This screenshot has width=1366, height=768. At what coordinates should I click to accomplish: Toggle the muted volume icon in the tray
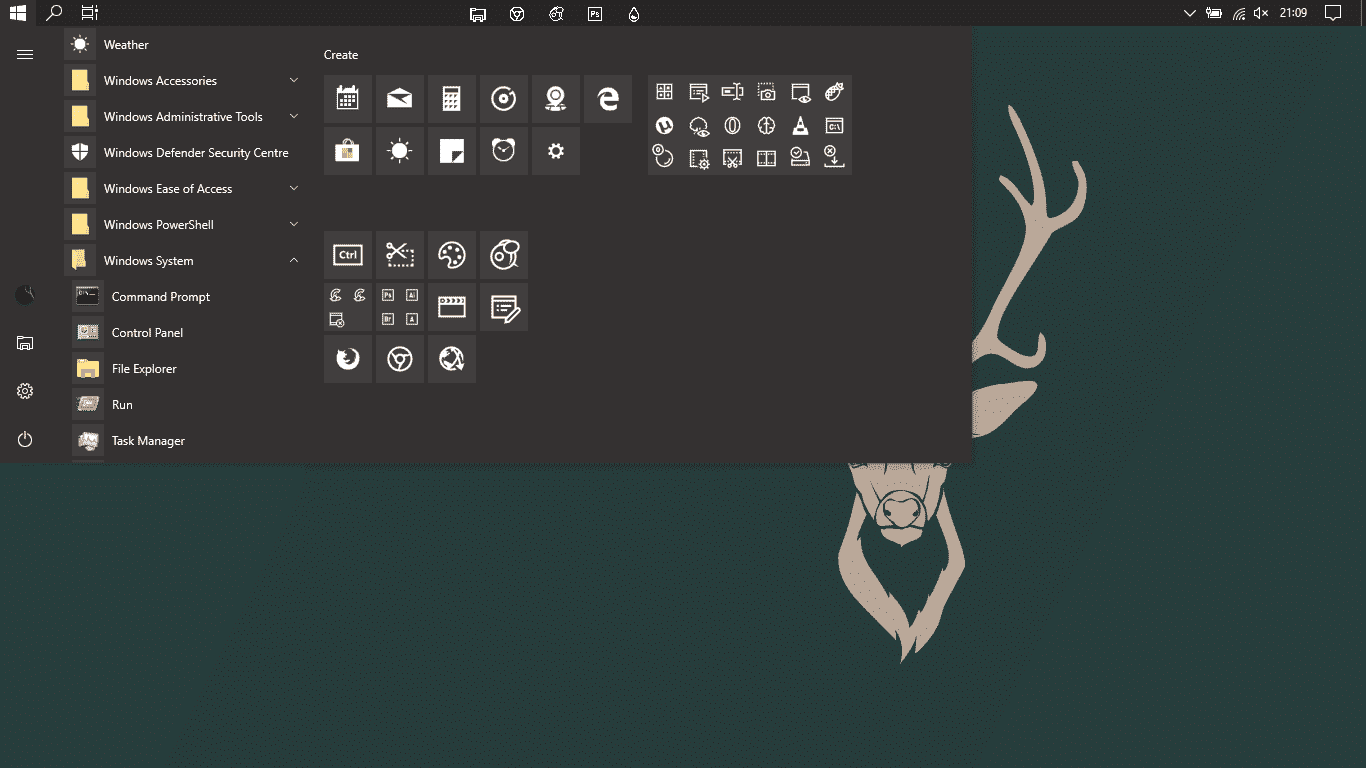pyautogui.click(x=1261, y=13)
